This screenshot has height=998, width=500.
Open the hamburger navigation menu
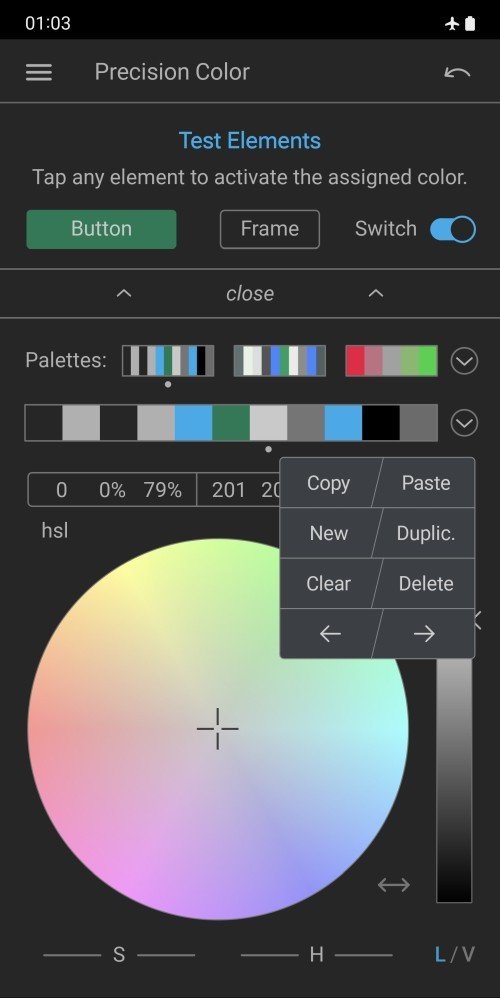39,72
